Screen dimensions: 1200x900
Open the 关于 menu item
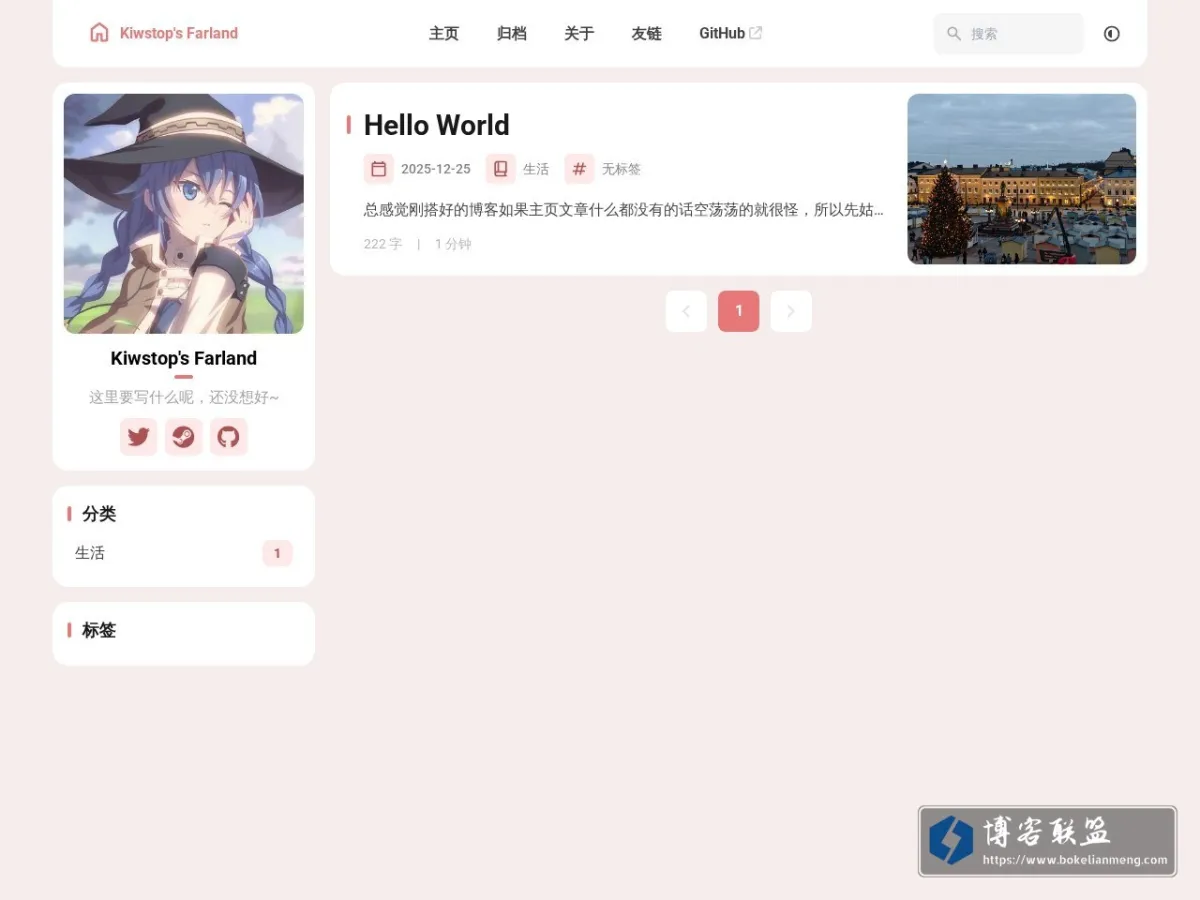579,33
